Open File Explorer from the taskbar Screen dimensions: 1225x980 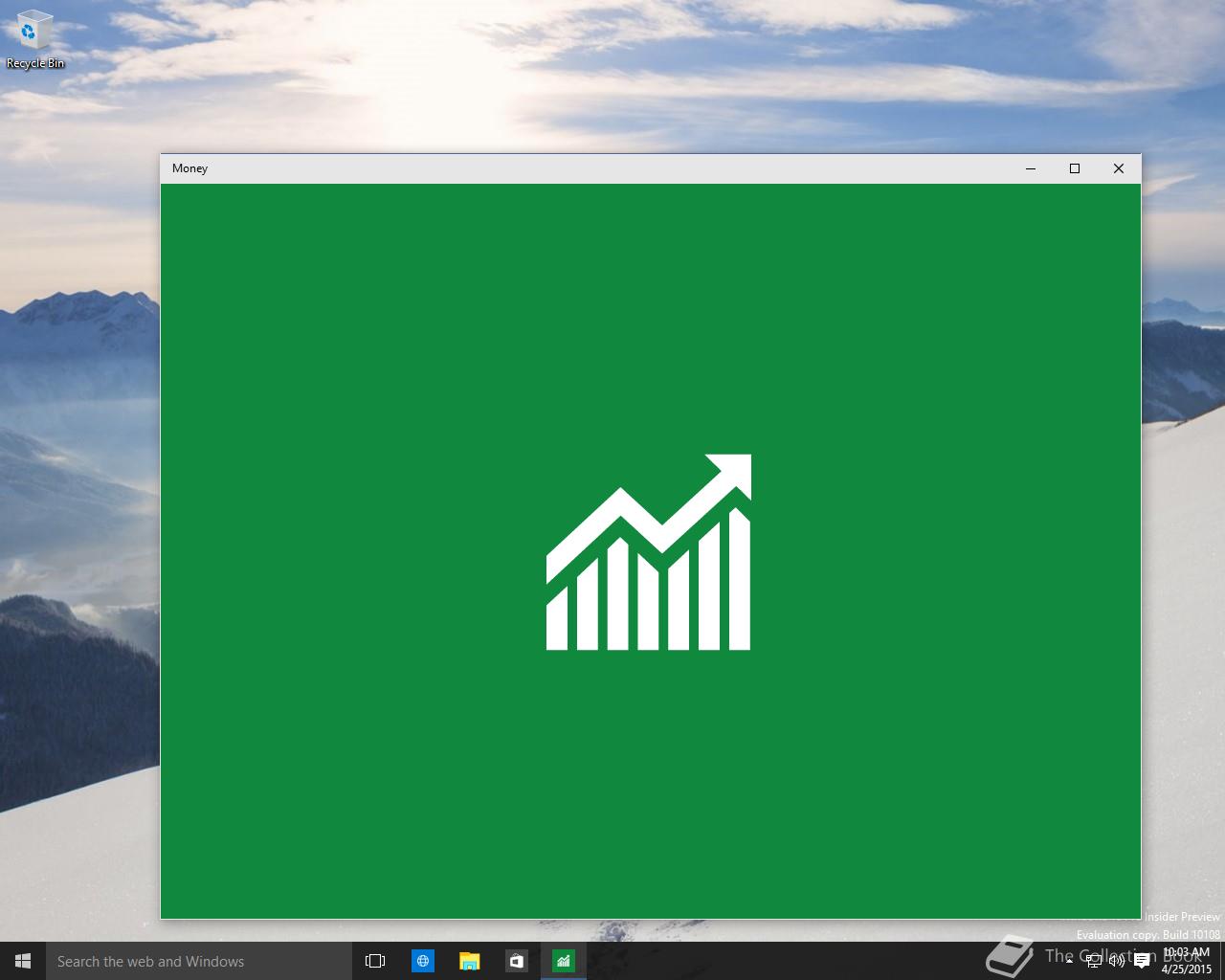470,961
